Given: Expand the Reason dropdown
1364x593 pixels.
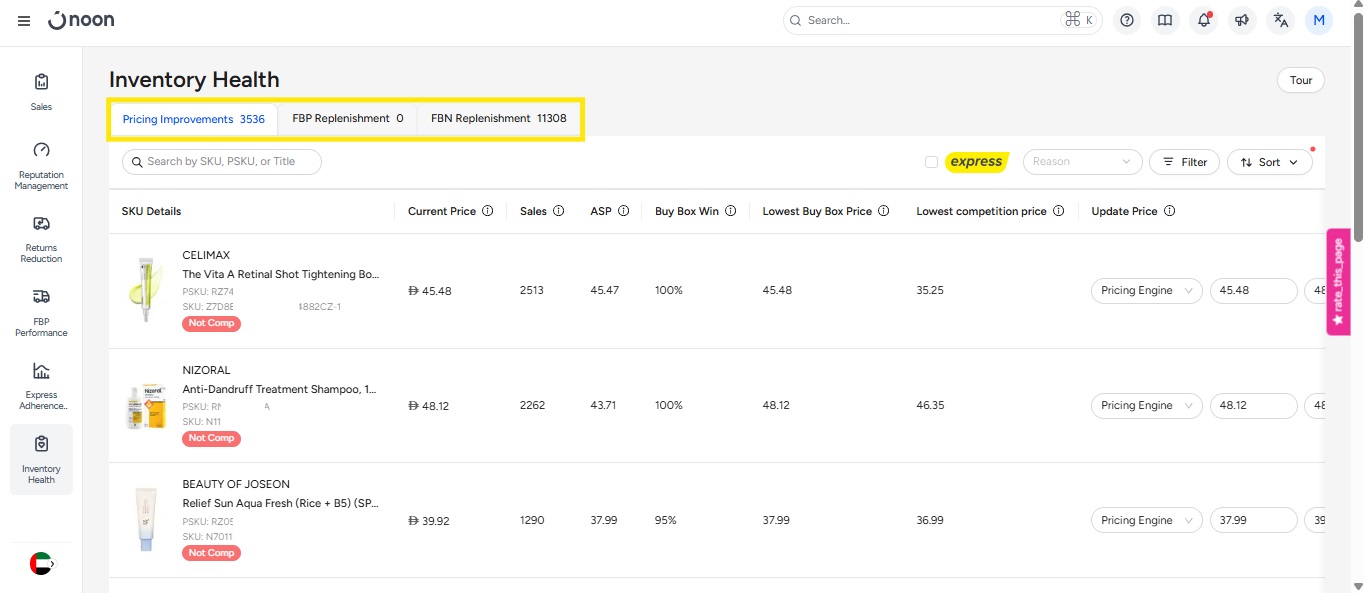Looking at the screenshot, I should click(x=1082, y=162).
